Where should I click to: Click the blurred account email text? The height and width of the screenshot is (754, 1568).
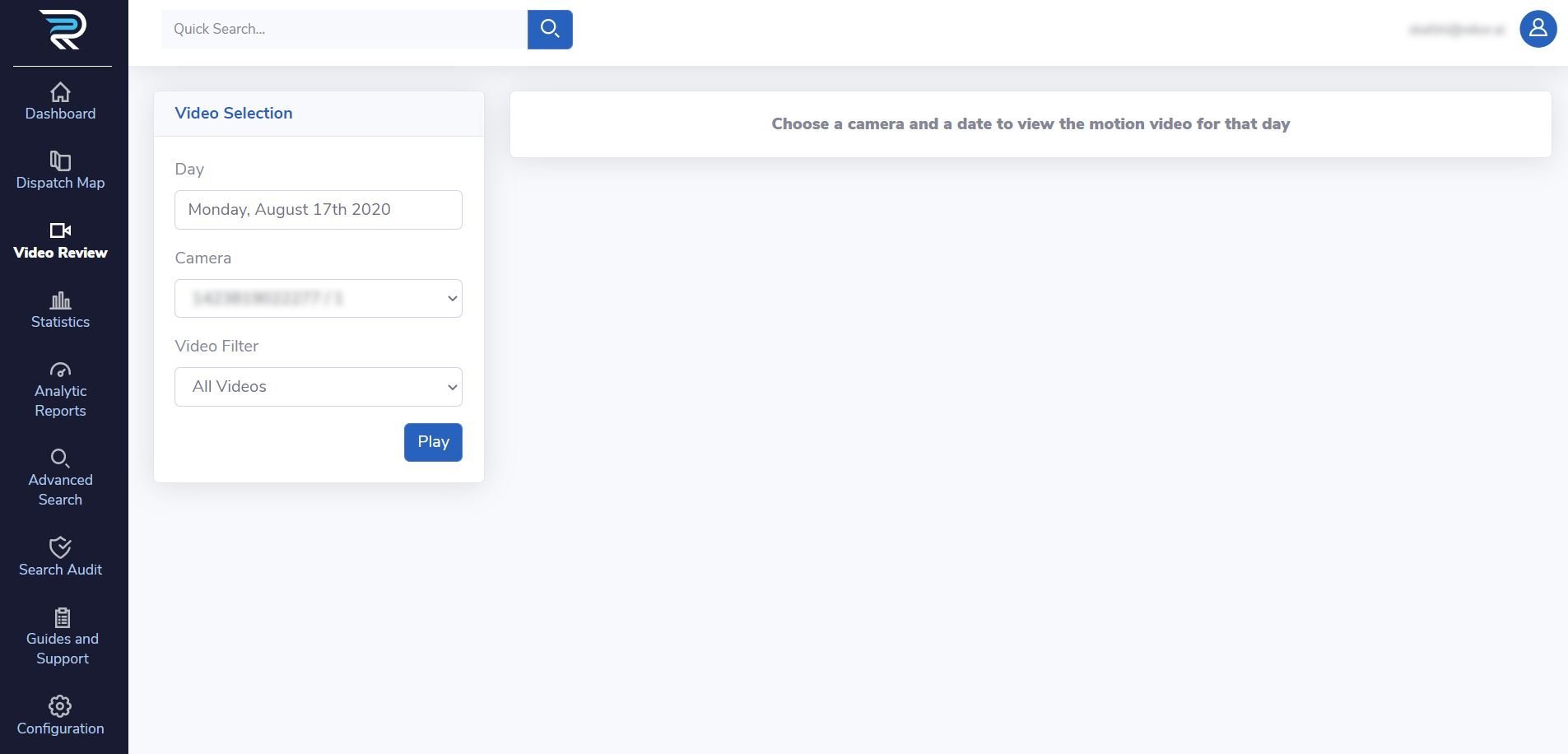point(1455,30)
